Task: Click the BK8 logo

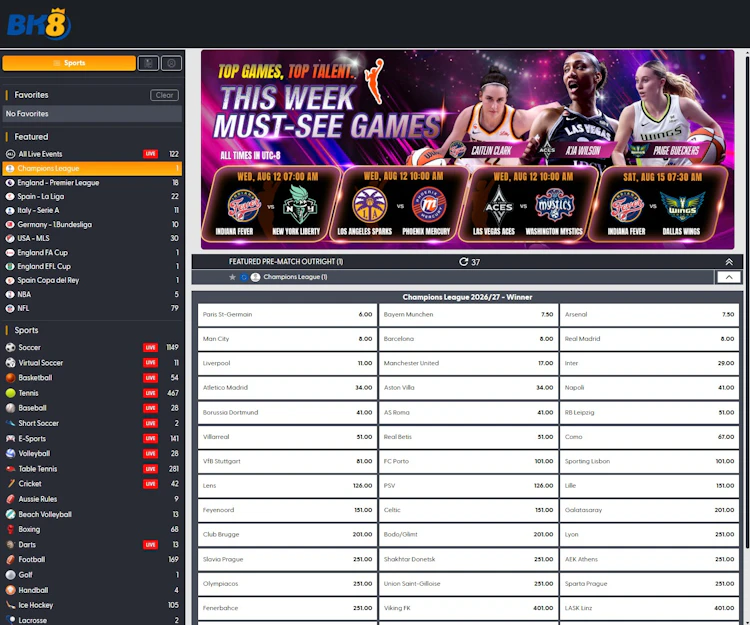Action: (x=39, y=24)
